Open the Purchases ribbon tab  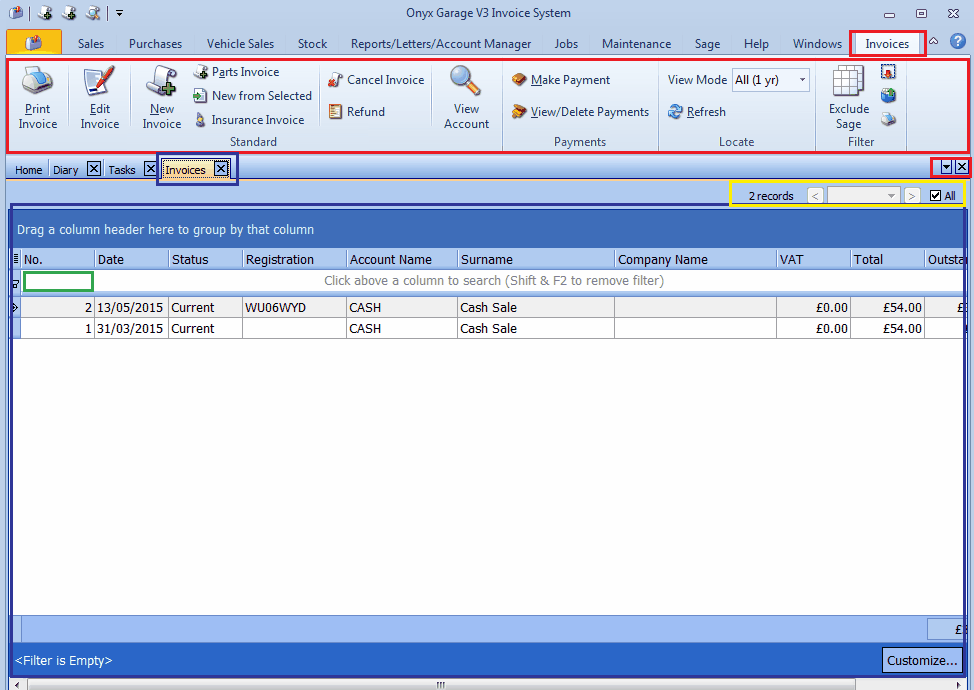pos(155,43)
